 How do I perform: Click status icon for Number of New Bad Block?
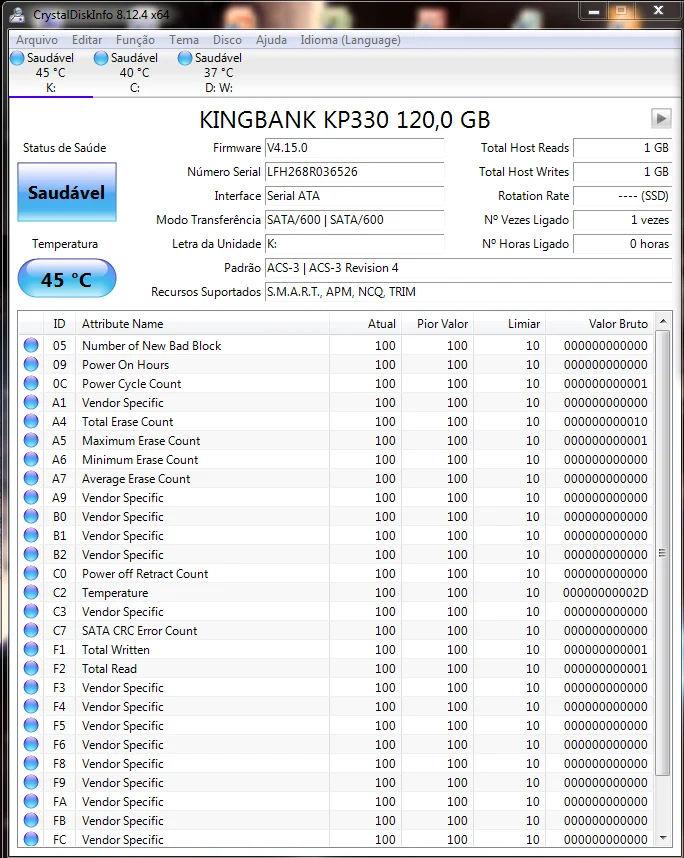pyautogui.click(x=31, y=345)
